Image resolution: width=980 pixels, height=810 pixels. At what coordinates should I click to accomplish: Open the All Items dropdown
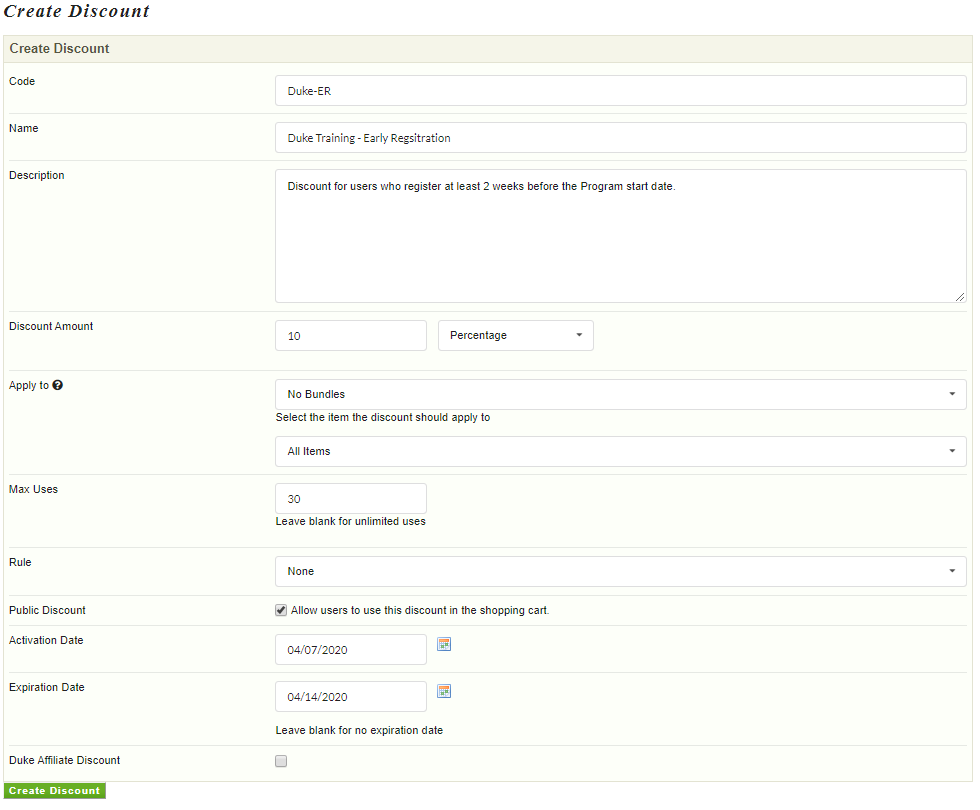[621, 451]
